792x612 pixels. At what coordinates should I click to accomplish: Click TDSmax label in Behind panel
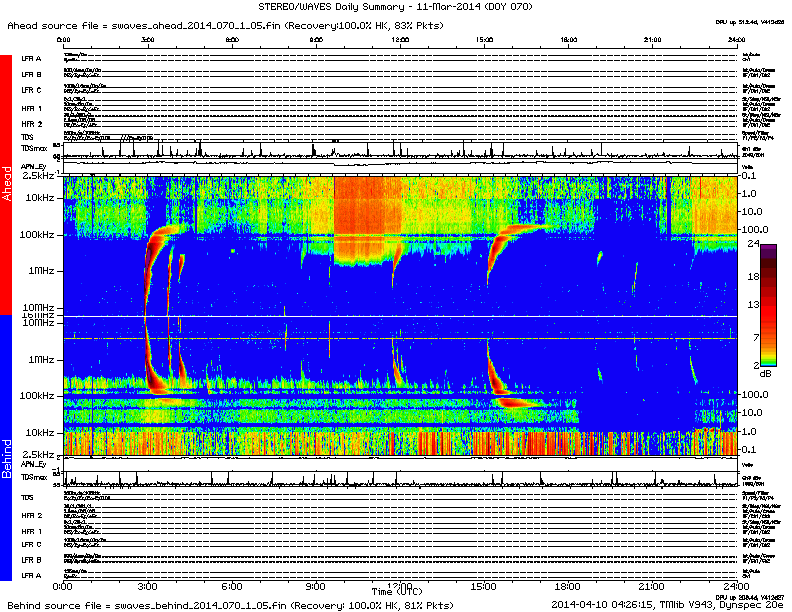[34, 477]
